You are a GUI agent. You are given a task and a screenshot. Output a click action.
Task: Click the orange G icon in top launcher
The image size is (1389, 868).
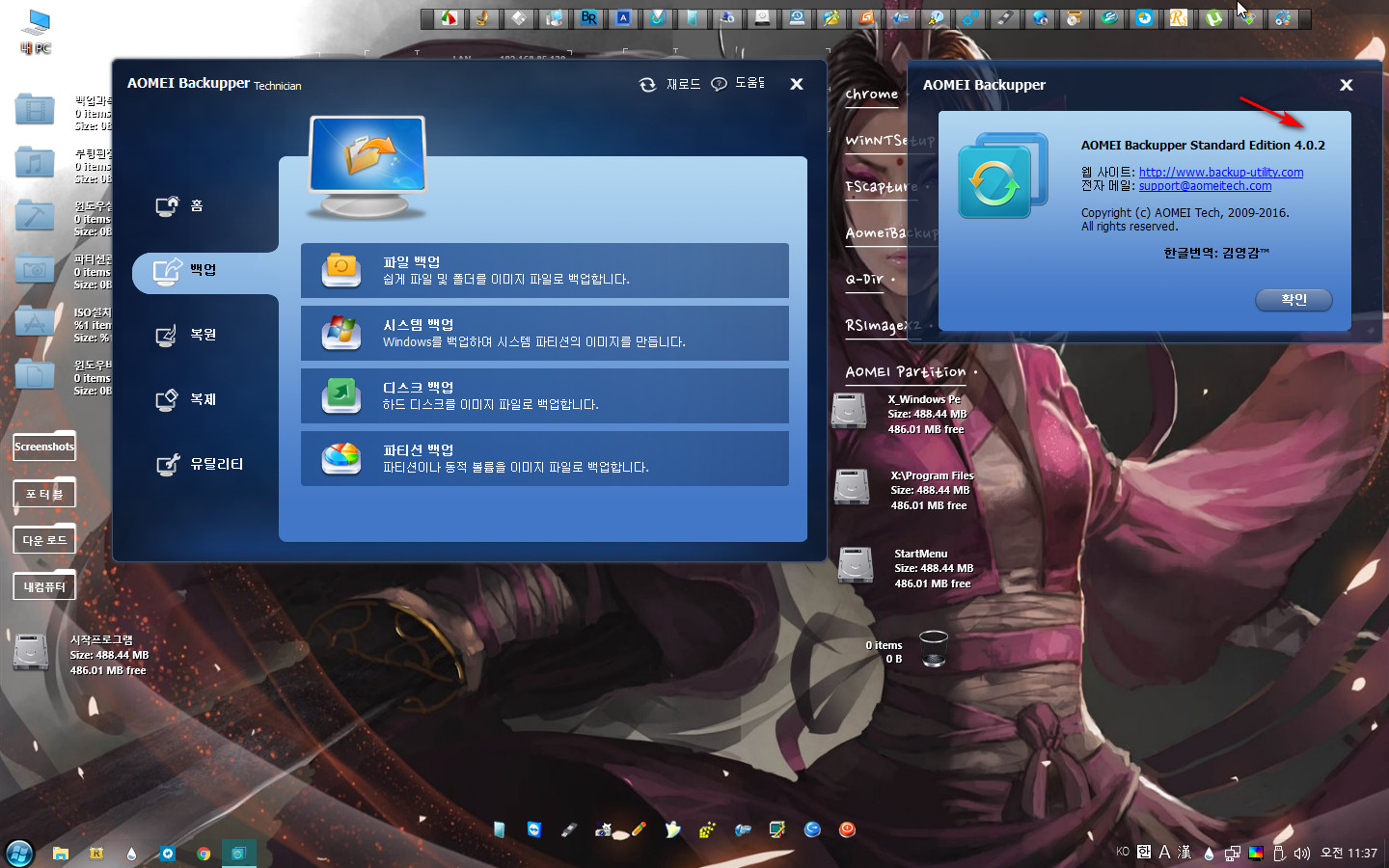[x=866, y=17]
